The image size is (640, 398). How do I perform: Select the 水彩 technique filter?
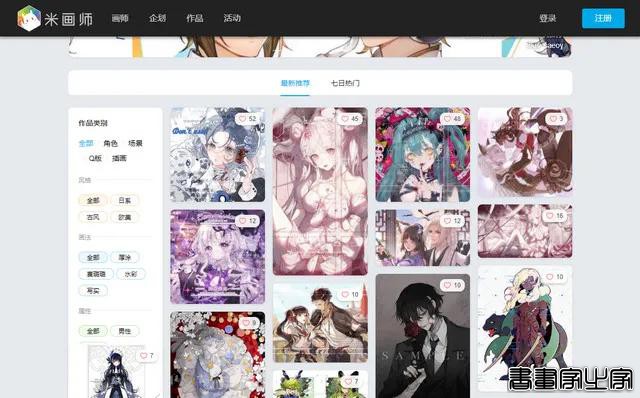coord(131,274)
